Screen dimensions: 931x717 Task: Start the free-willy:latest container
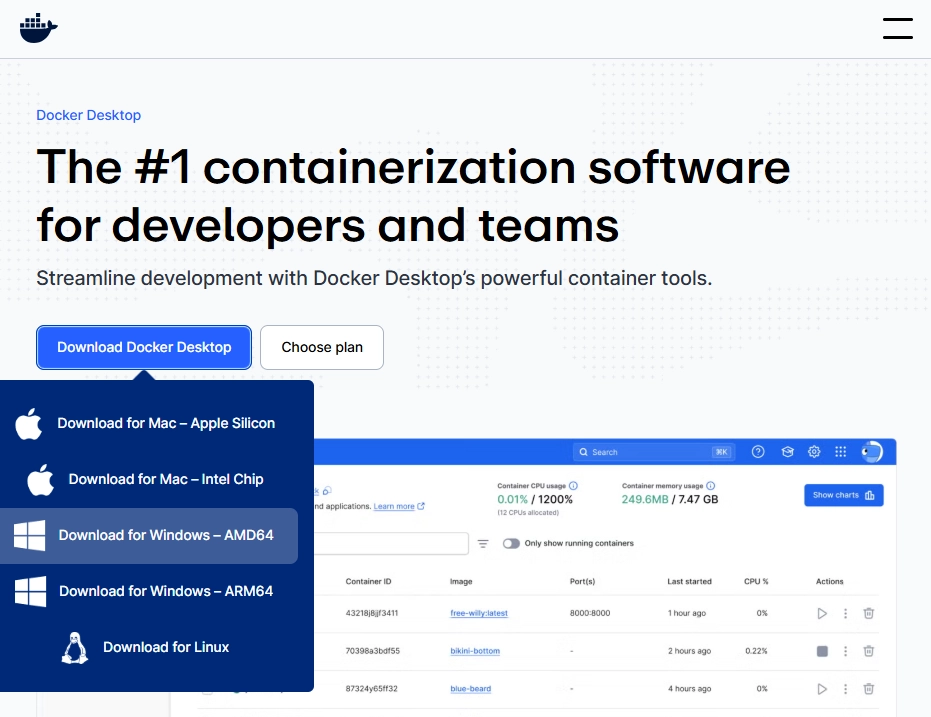pos(822,613)
